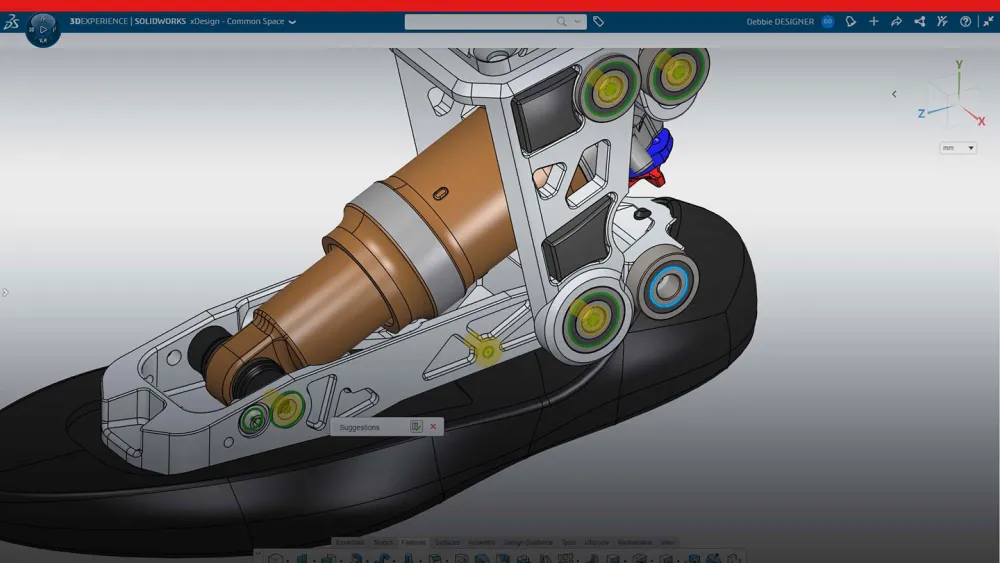This screenshot has height=563, width=1000.
Task: Switch to the Sketch tab
Action: [383, 543]
